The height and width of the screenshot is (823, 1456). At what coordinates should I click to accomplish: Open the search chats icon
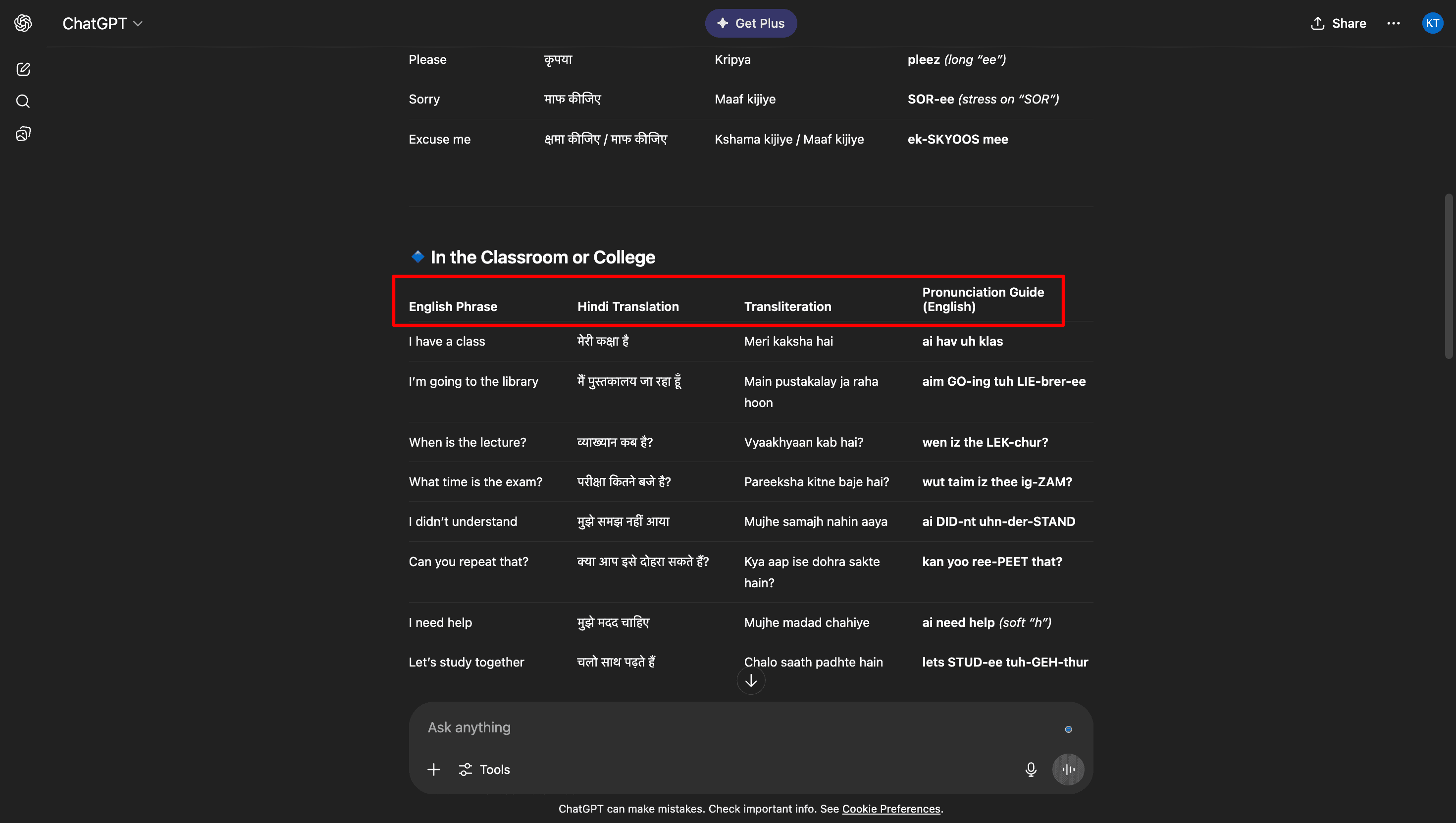click(23, 101)
